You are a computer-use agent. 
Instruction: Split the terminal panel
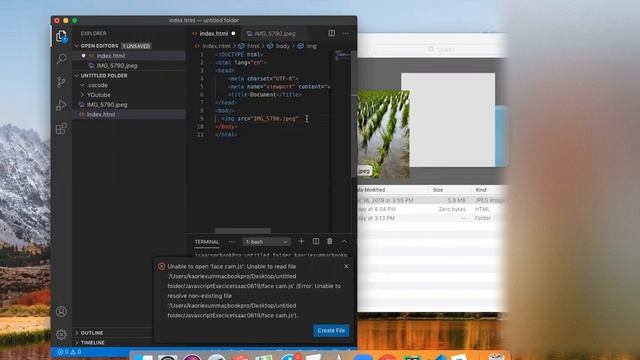pyautogui.click(x=316, y=241)
